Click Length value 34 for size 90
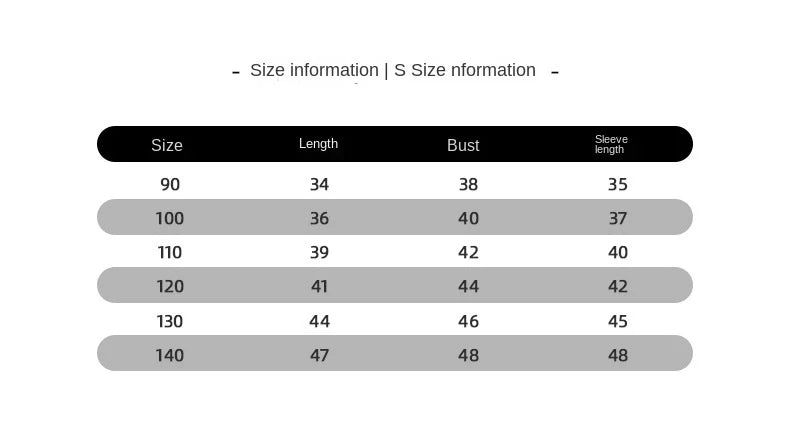The image size is (790, 432). 319,184
